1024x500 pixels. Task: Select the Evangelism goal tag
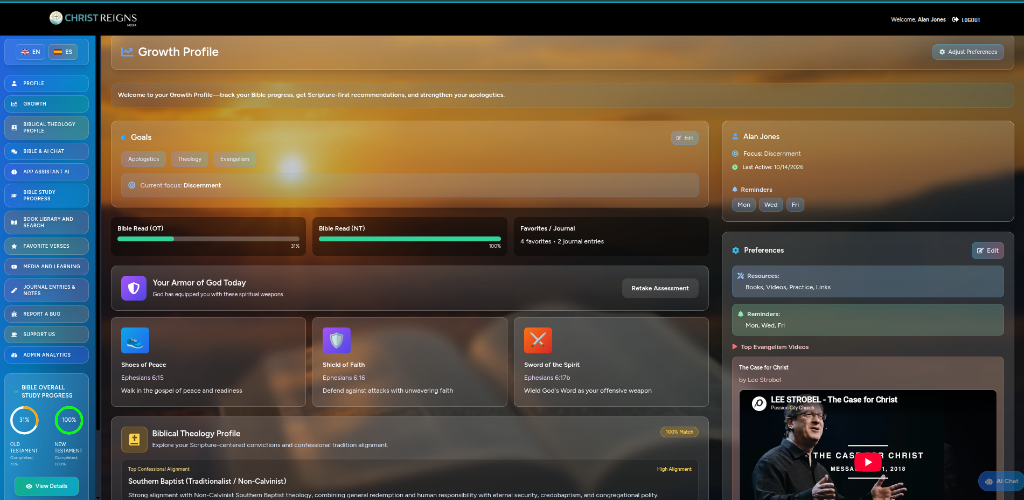[x=234, y=159]
